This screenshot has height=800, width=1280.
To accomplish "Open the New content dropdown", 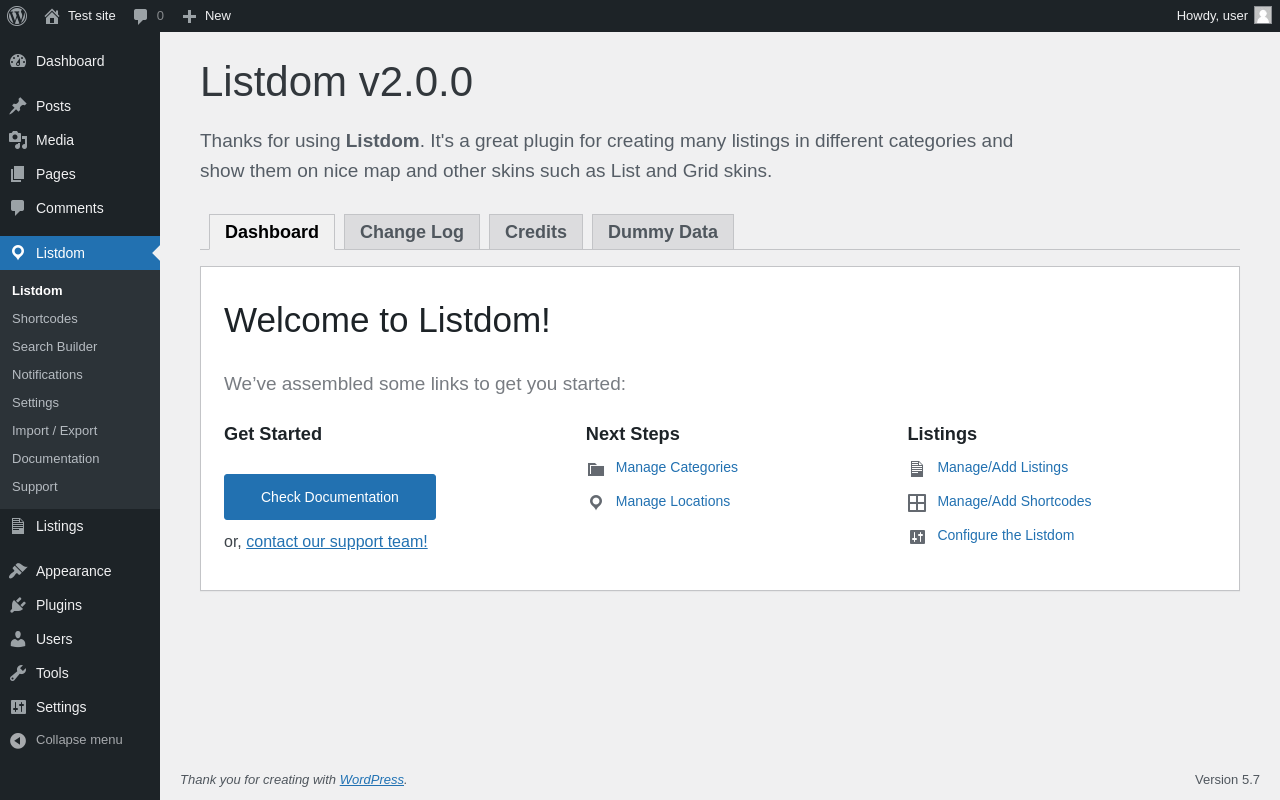I will (x=207, y=16).
